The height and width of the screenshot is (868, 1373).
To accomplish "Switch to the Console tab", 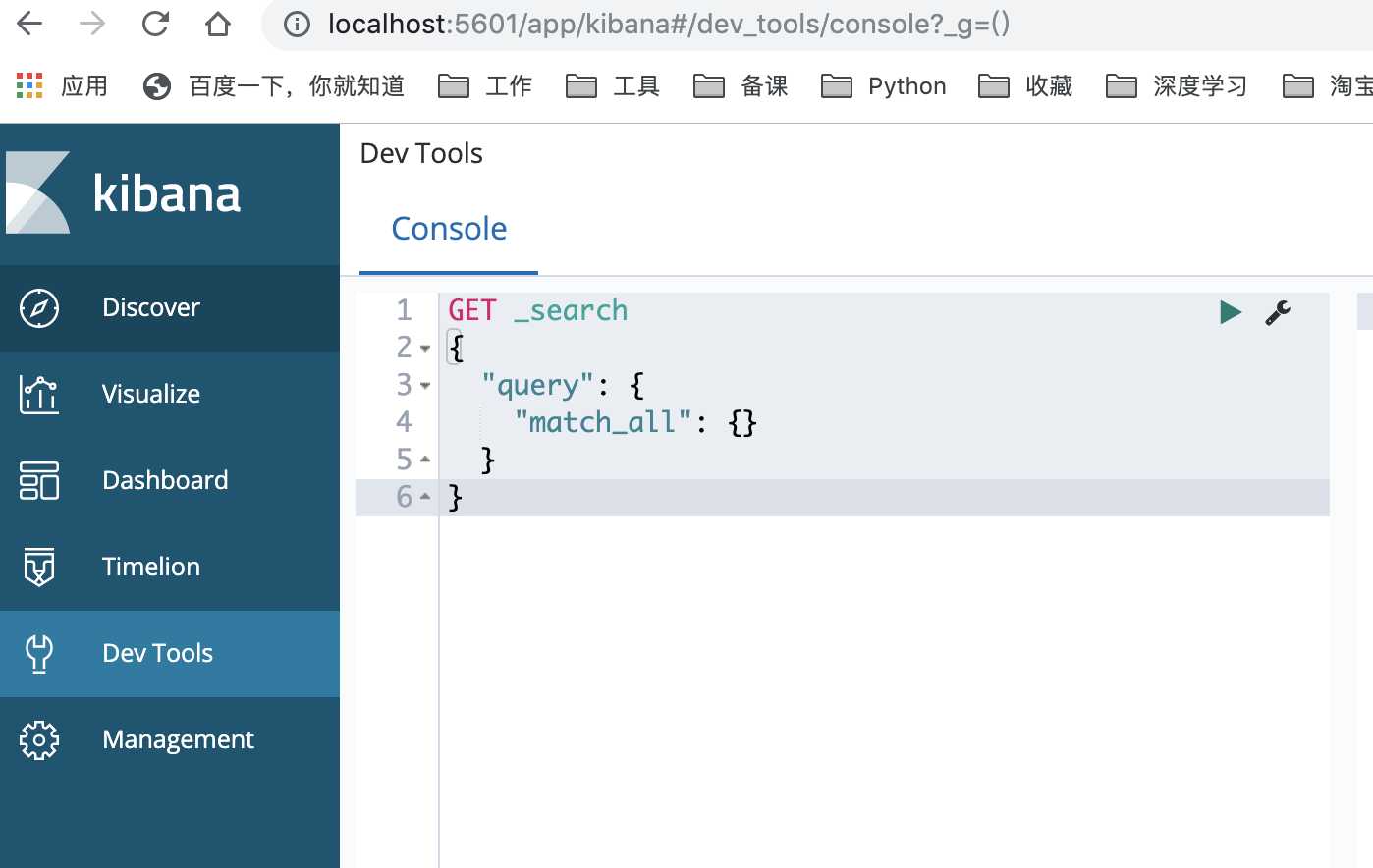I will click(x=449, y=229).
